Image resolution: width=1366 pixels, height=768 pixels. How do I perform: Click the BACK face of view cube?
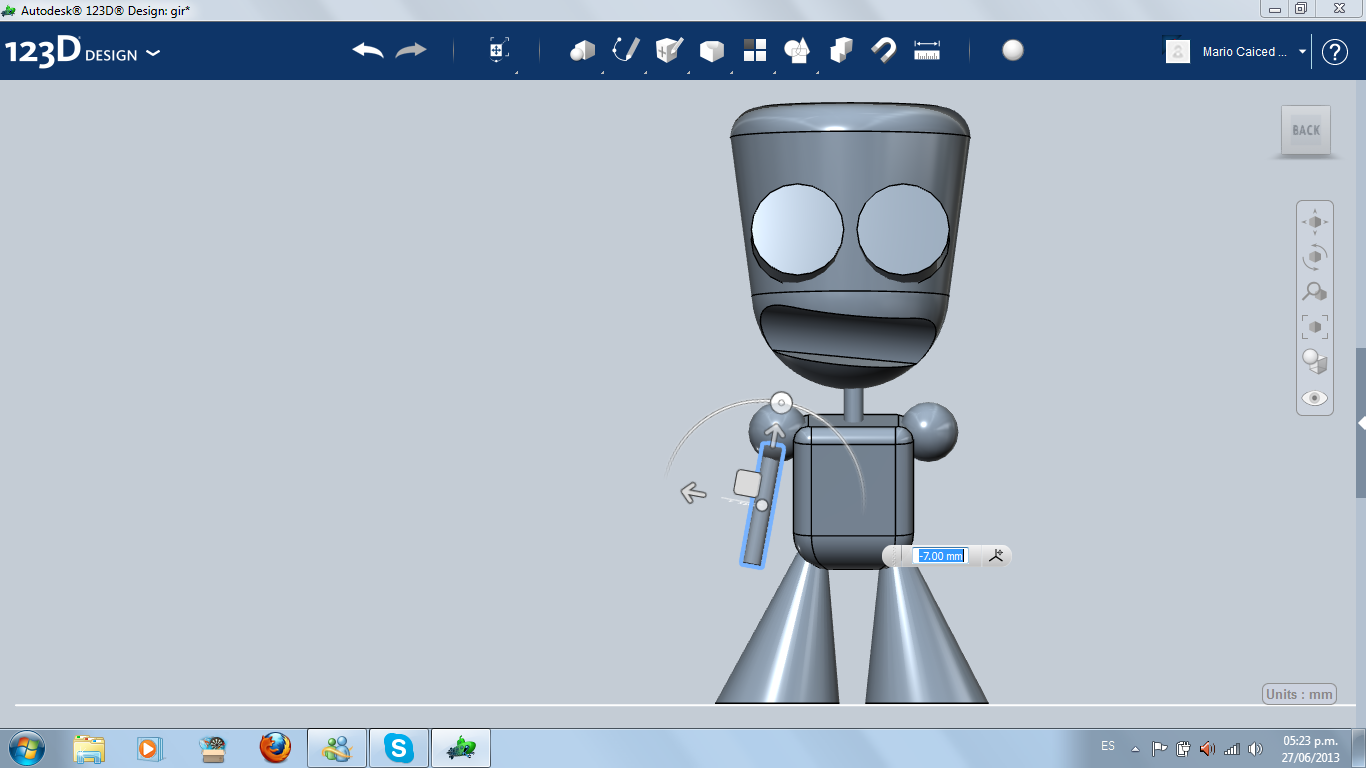(x=1306, y=130)
